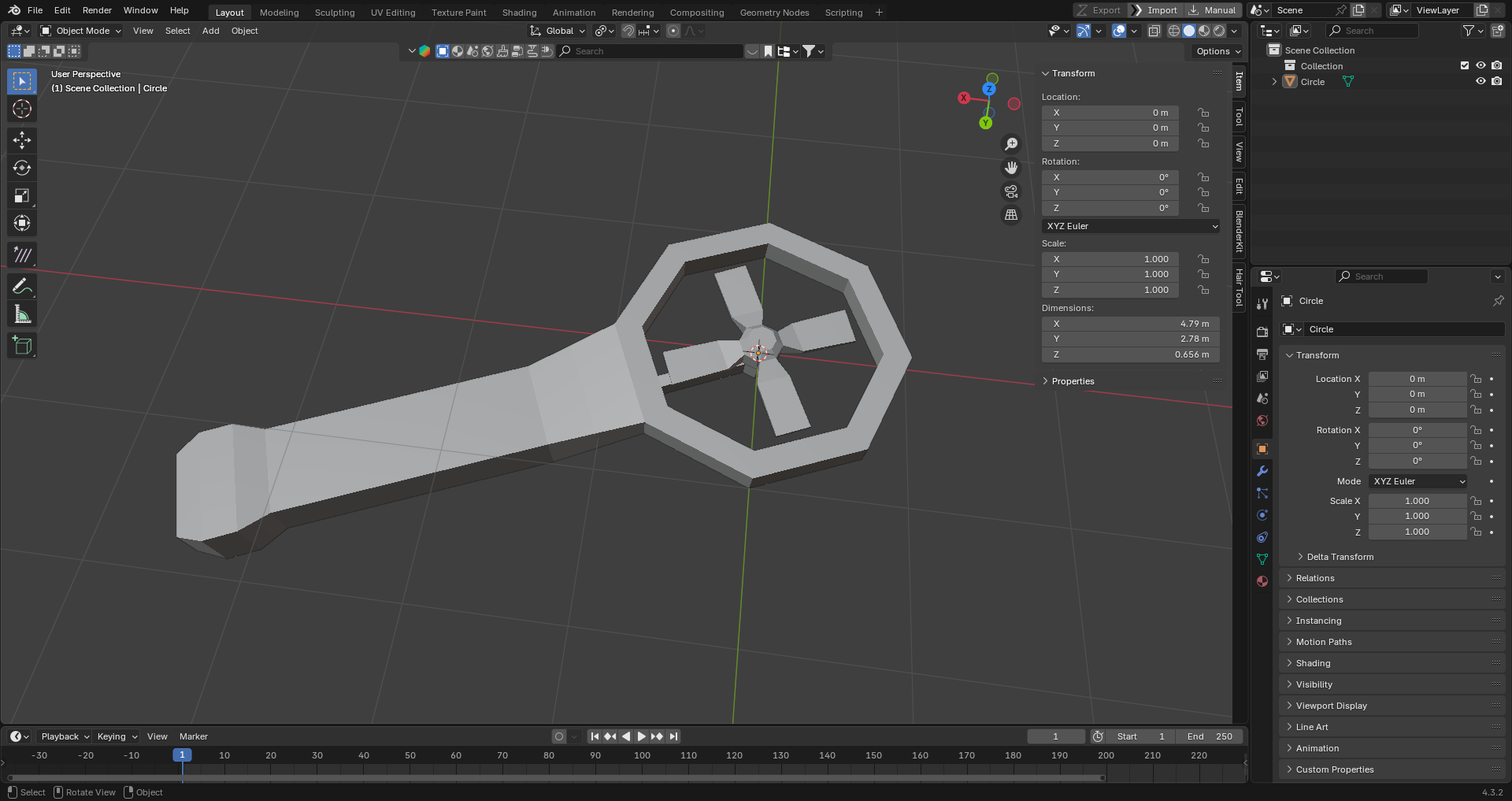Image resolution: width=1512 pixels, height=801 pixels.
Task: Choose the Add Cube tool
Action: click(22, 345)
